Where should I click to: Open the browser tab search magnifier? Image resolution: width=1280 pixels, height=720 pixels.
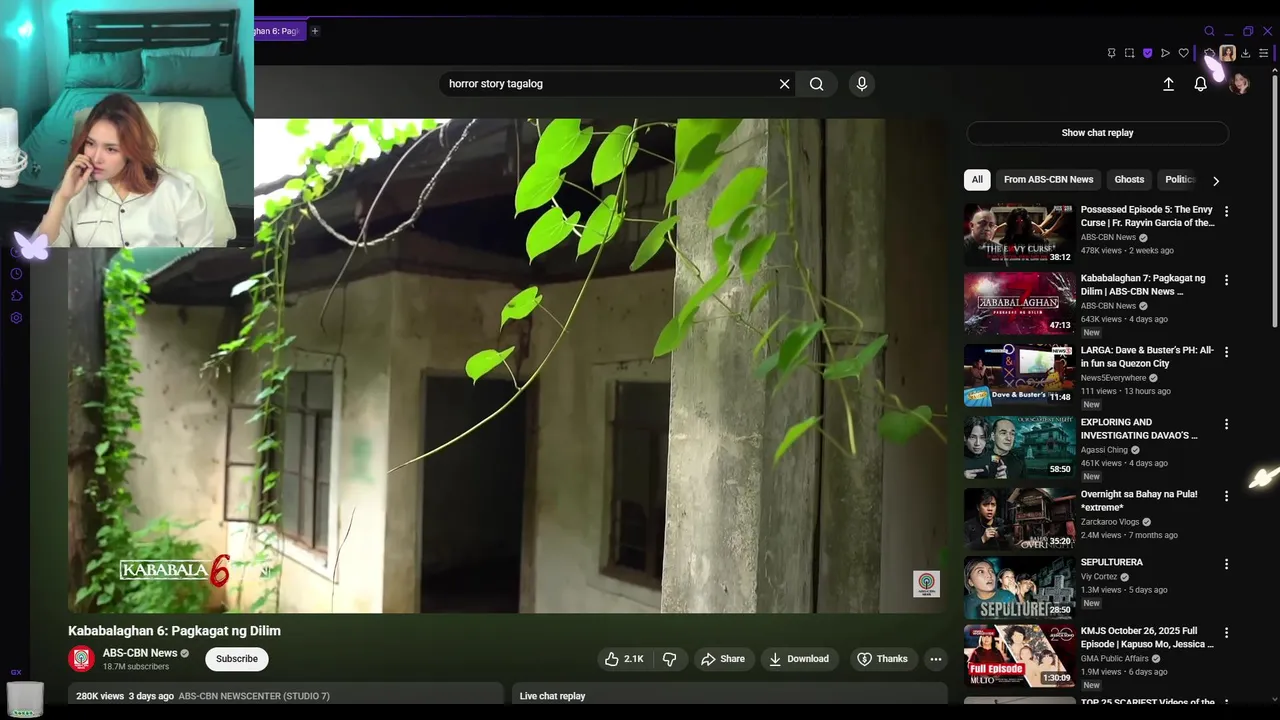pyautogui.click(x=1209, y=31)
